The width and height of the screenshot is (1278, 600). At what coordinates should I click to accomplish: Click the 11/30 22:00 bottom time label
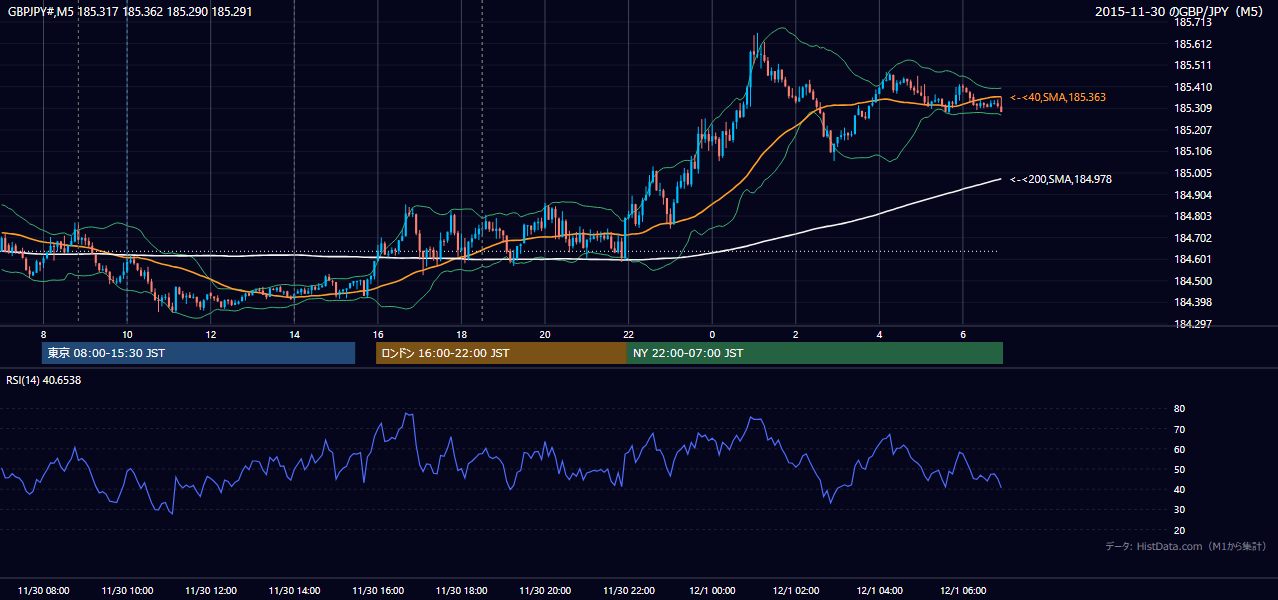point(628,591)
